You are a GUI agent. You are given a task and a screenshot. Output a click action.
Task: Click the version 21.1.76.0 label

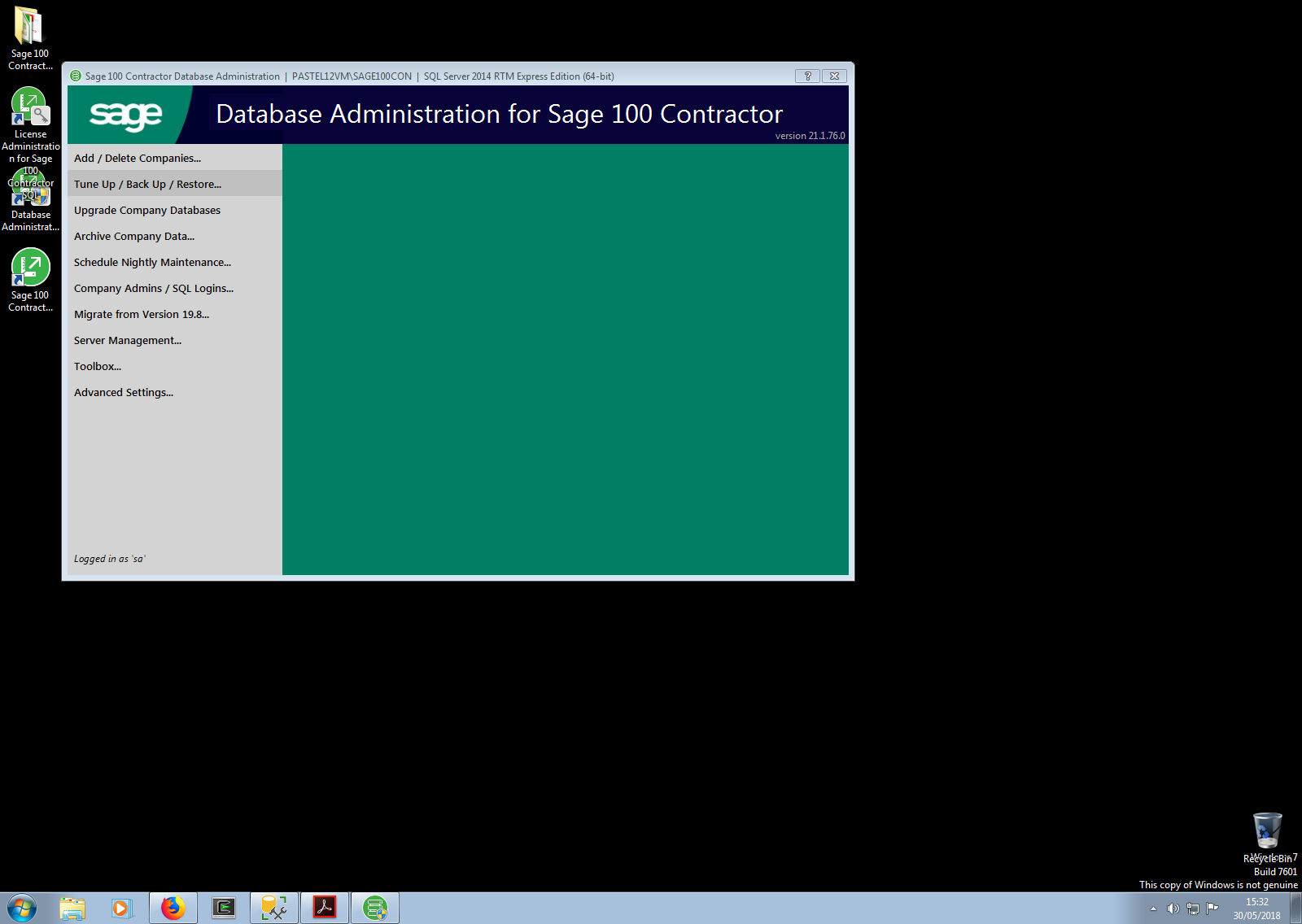pos(810,136)
